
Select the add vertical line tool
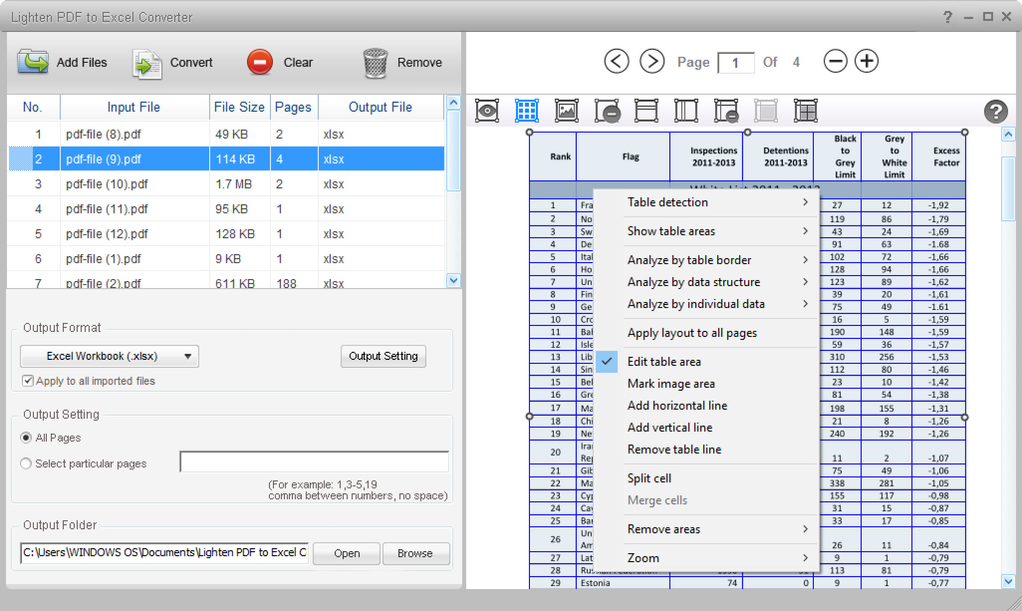pyautogui.click(x=686, y=112)
